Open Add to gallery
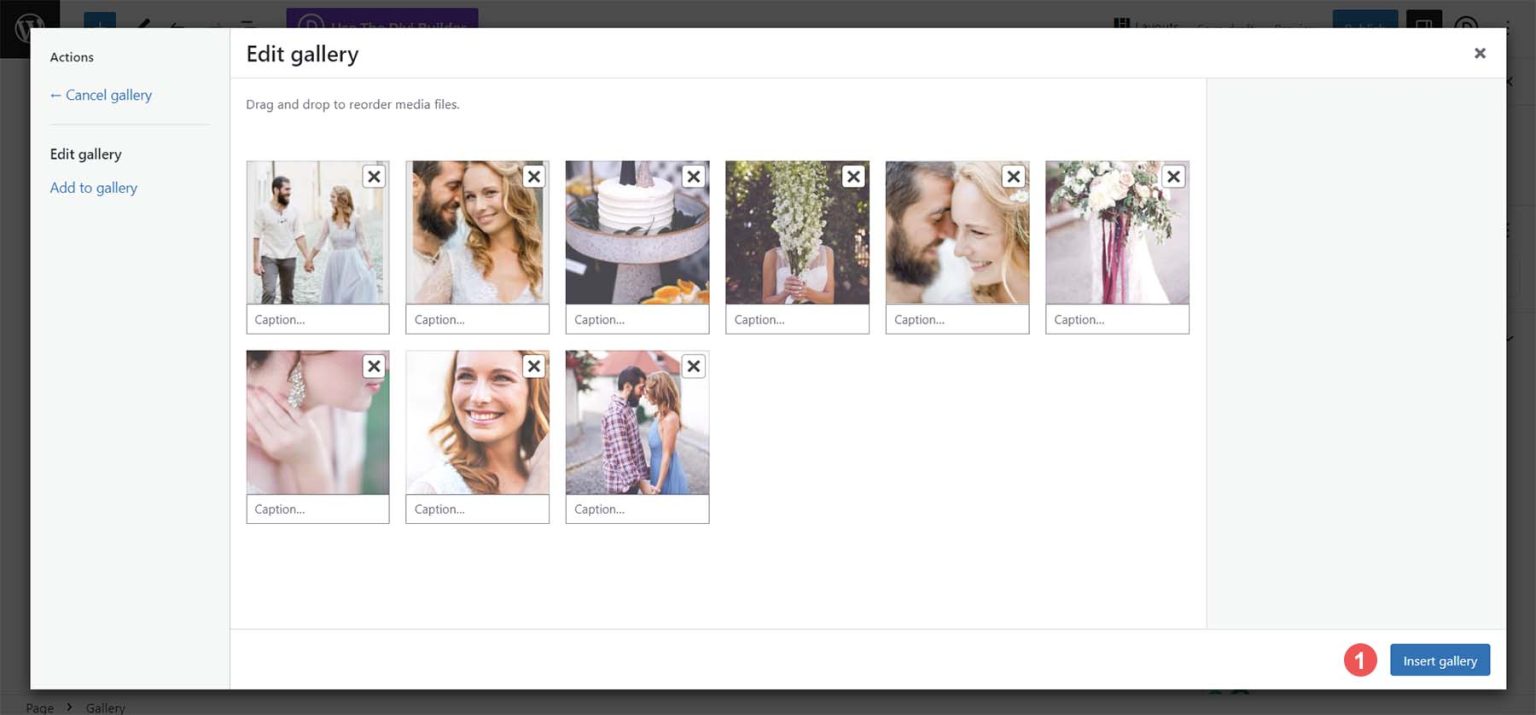The width and height of the screenshot is (1536, 715). pos(93,187)
